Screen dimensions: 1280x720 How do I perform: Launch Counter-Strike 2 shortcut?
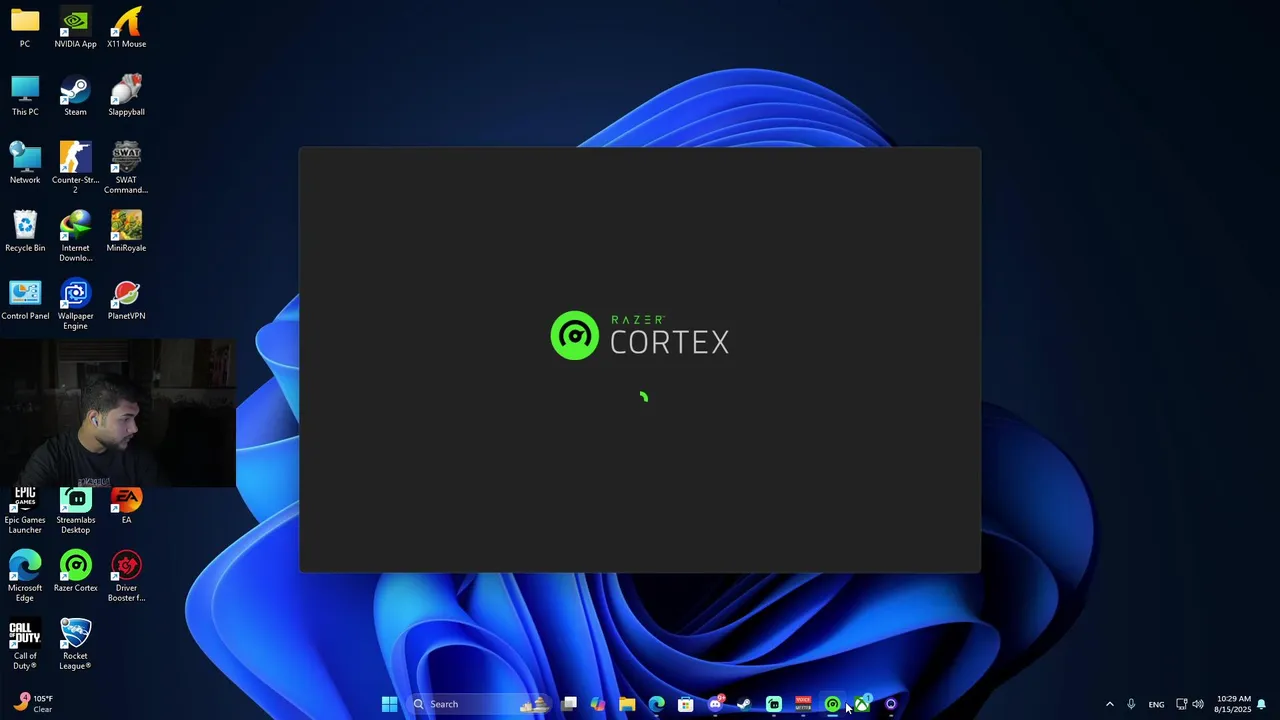75,168
